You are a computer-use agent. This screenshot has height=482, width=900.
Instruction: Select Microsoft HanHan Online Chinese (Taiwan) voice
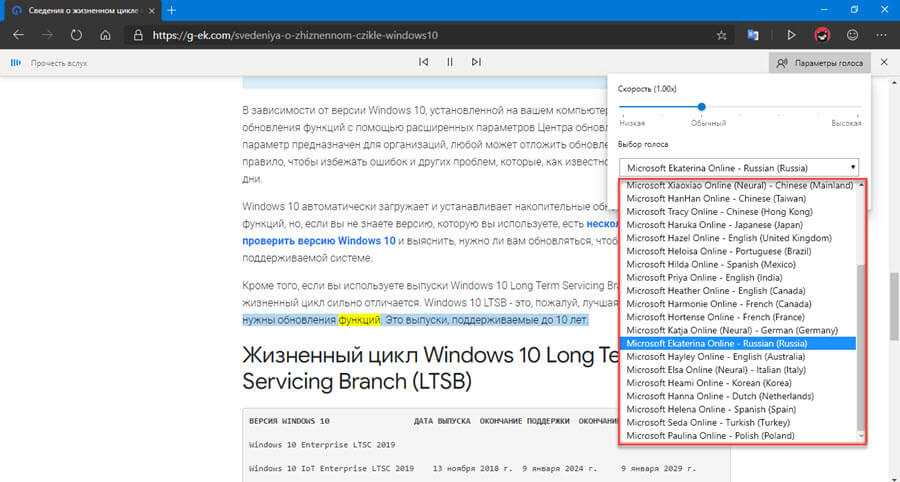tap(738, 199)
